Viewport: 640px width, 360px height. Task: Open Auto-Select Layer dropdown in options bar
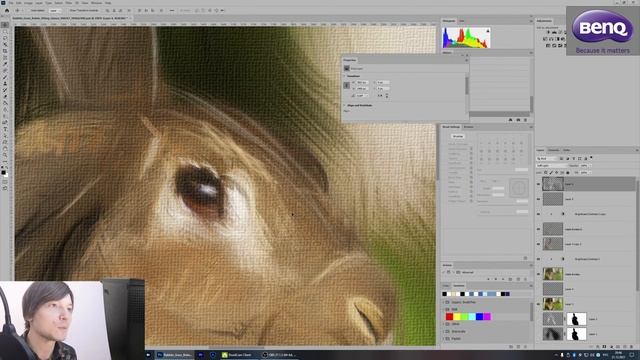[54, 11]
